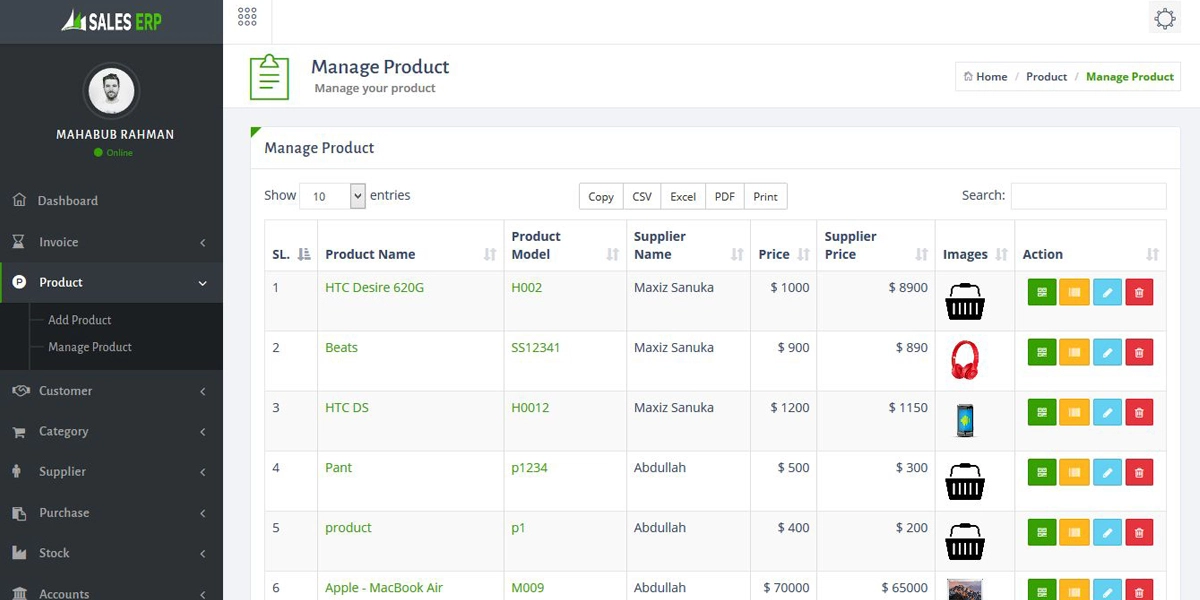The width and height of the screenshot is (1200, 600).
Task: Edit the HTC DS product
Action: click(x=1107, y=412)
